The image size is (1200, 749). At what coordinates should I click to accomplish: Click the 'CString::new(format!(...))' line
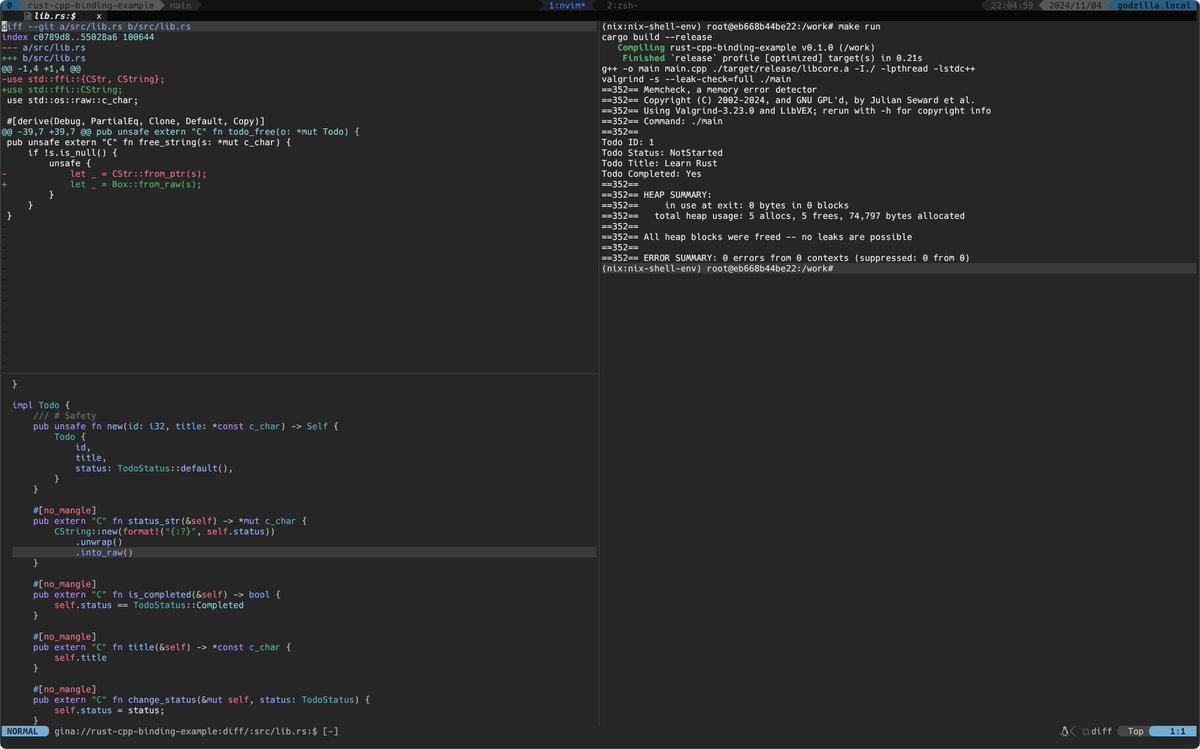point(164,531)
